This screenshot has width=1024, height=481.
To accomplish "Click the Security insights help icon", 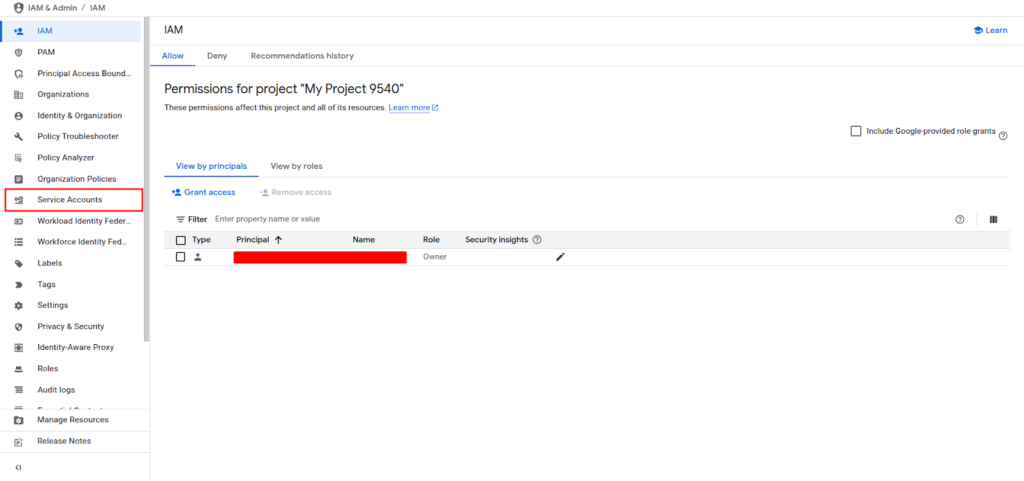I will 537,240.
